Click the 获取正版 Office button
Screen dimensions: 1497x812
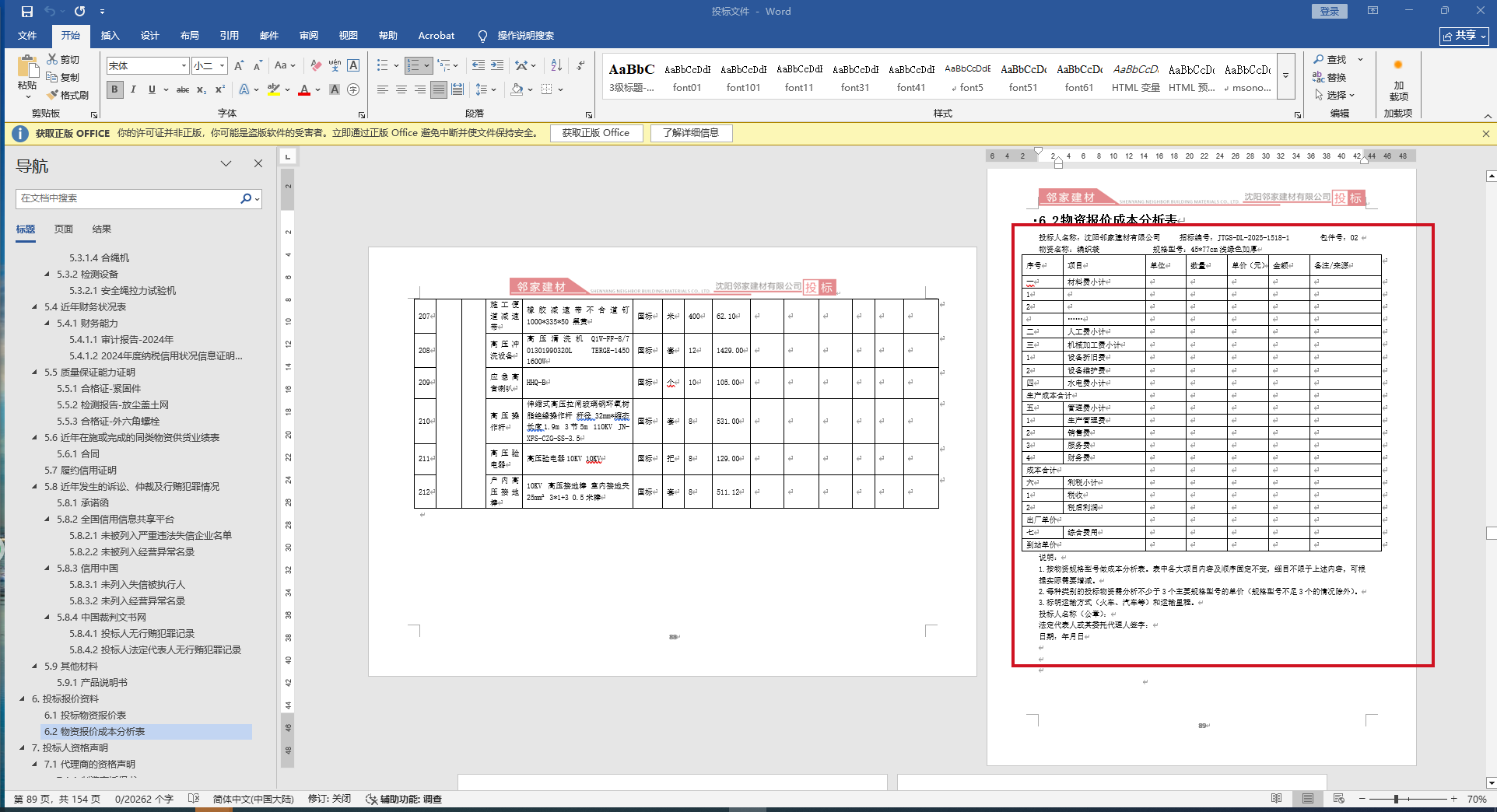pyautogui.click(x=596, y=133)
